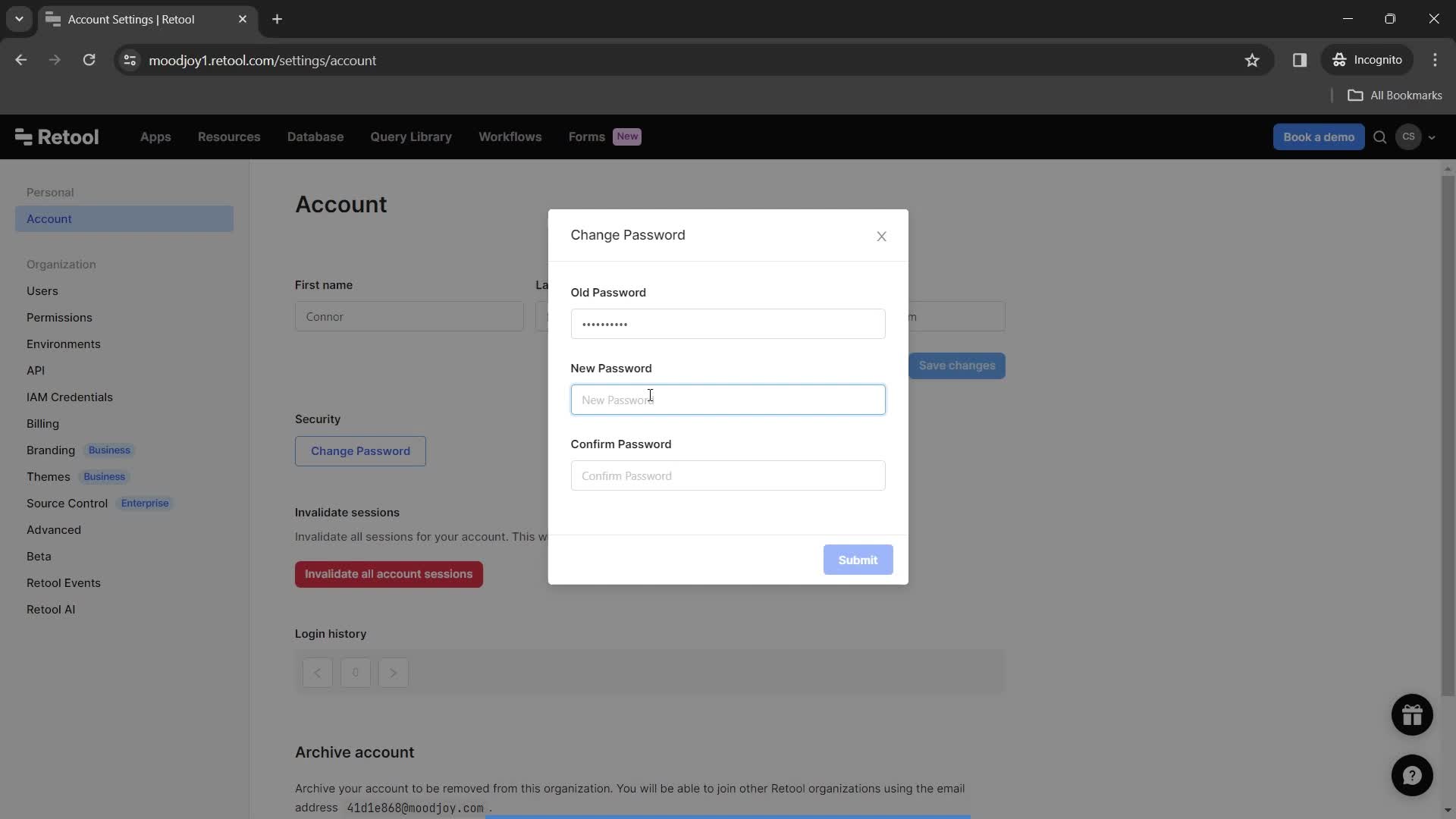Click next page arrow in Login history

[x=394, y=673]
